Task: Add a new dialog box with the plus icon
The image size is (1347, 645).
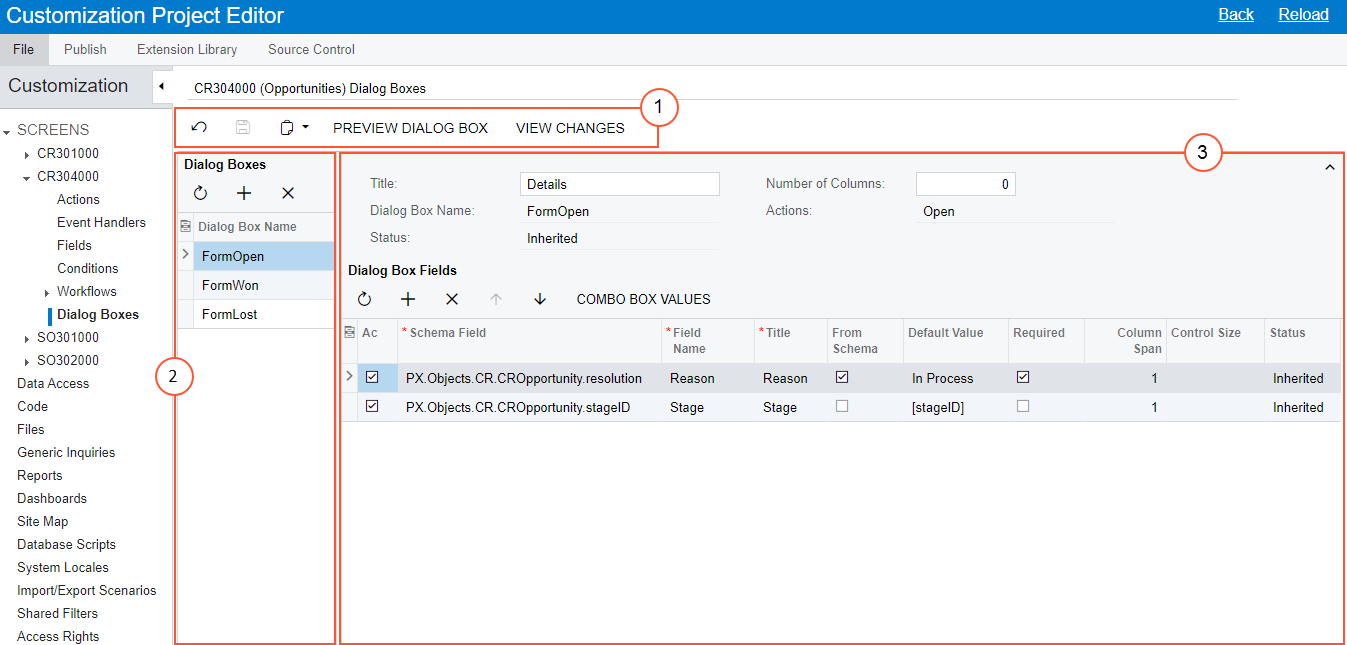Action: (x=243, y=192)
